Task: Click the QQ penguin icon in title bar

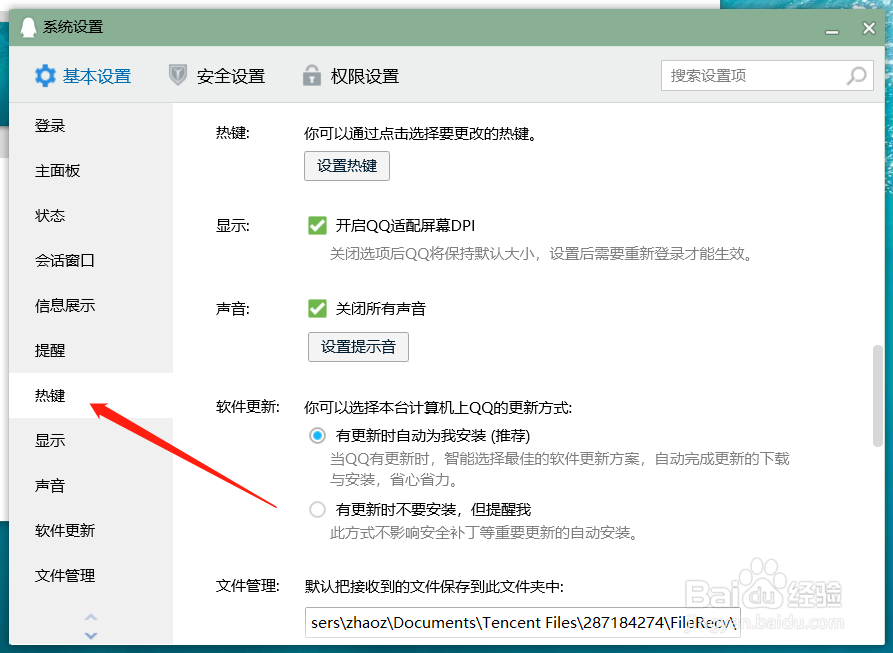Action: pos(28,27)
